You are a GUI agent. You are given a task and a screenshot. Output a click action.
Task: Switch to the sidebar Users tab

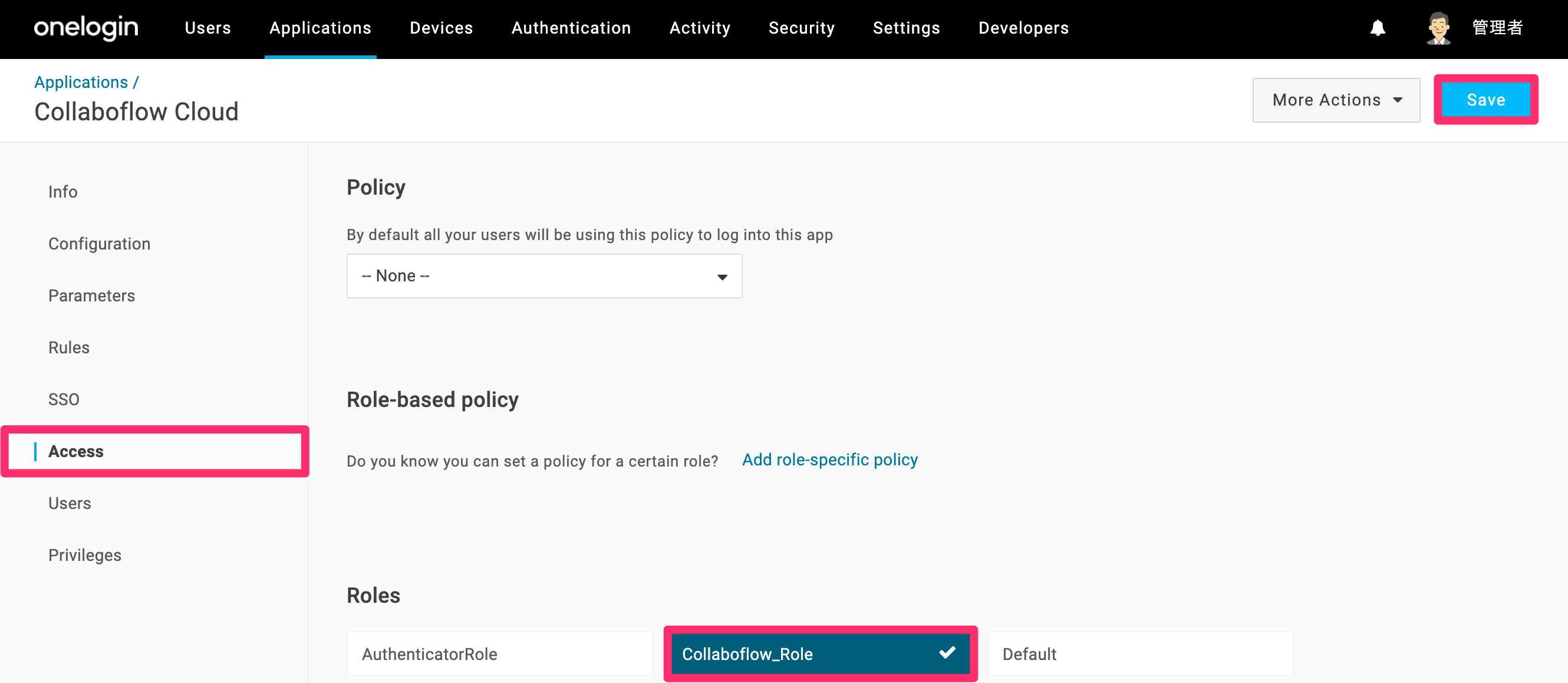click(x=70, y=503)
